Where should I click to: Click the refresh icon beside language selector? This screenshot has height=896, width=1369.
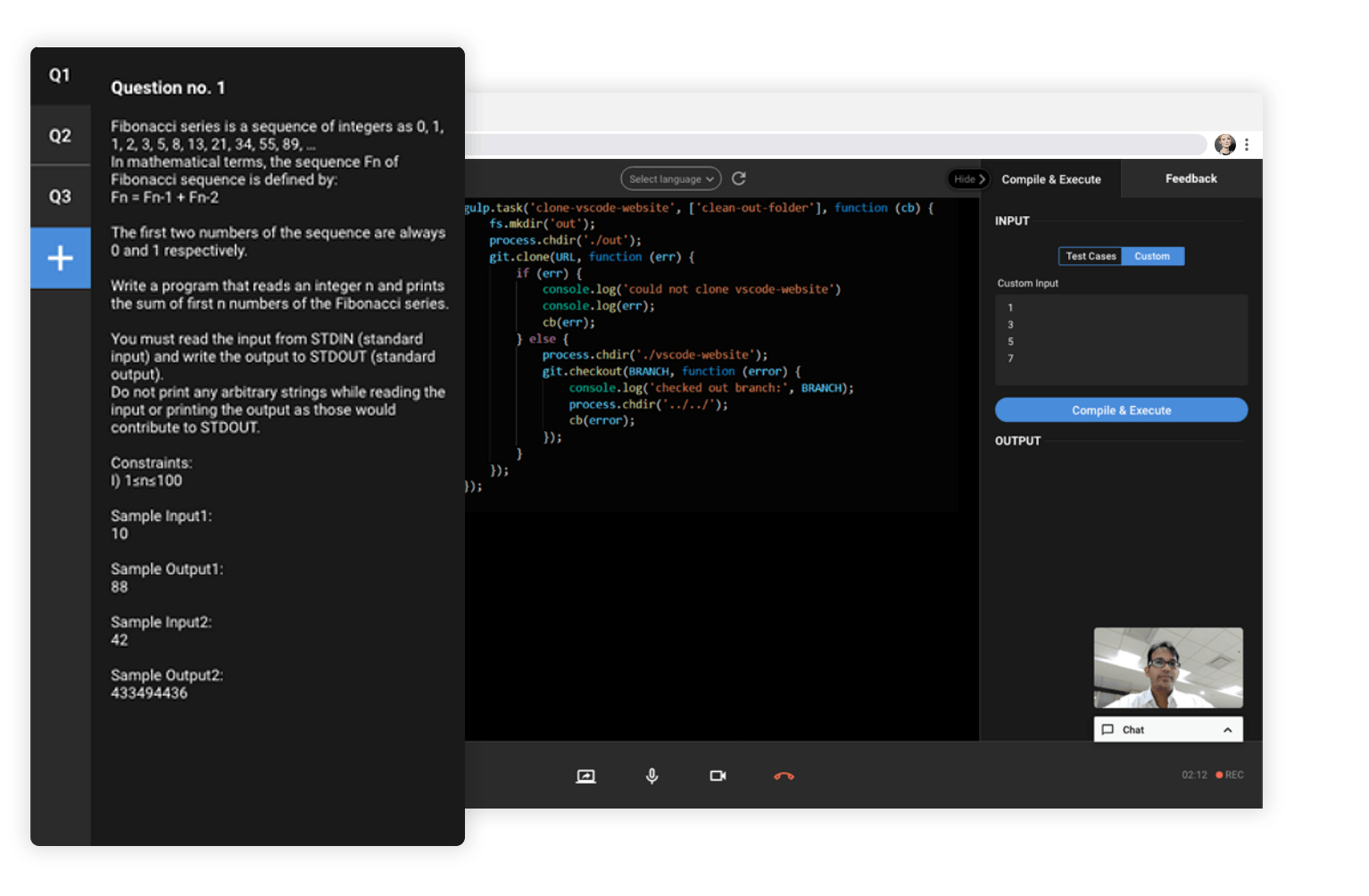click(739, 178)
